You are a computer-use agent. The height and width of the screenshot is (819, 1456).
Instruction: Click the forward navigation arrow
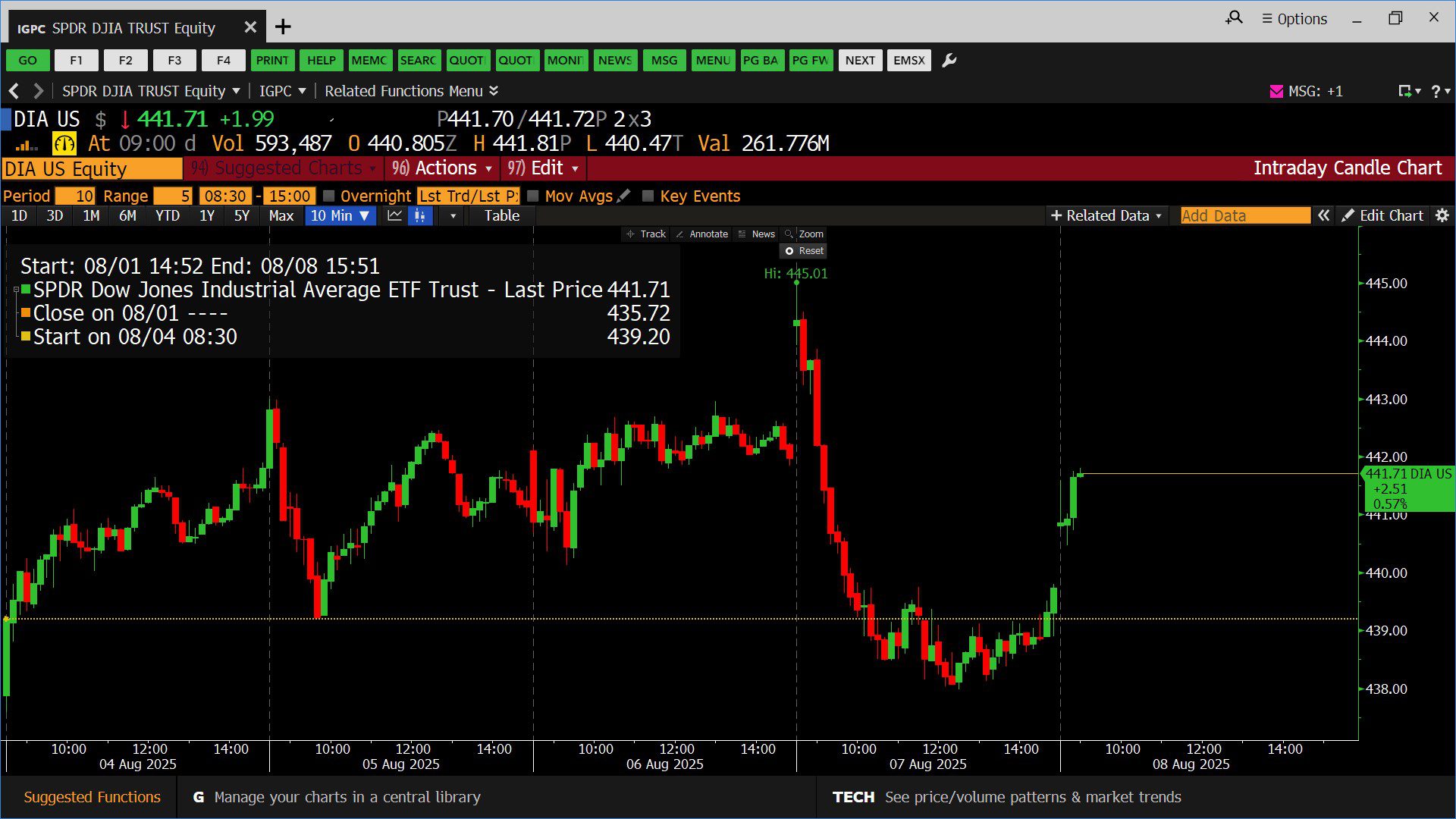click(x=38, y=91)
